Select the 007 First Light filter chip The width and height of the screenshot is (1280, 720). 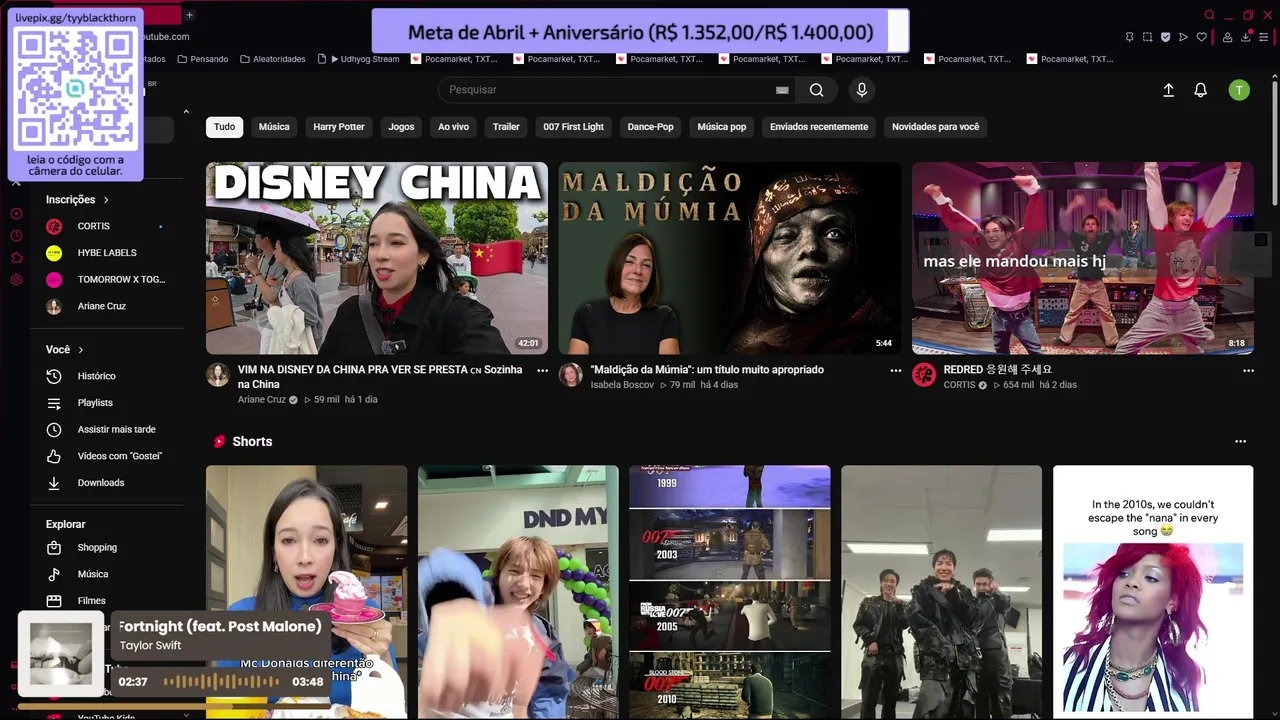[574, 127]
